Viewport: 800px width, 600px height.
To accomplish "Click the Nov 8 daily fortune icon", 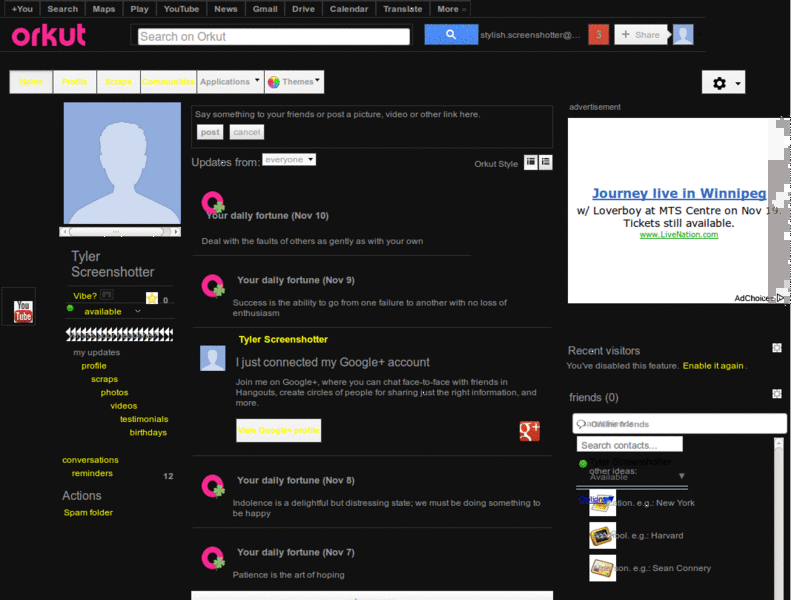I will [213, 486].
